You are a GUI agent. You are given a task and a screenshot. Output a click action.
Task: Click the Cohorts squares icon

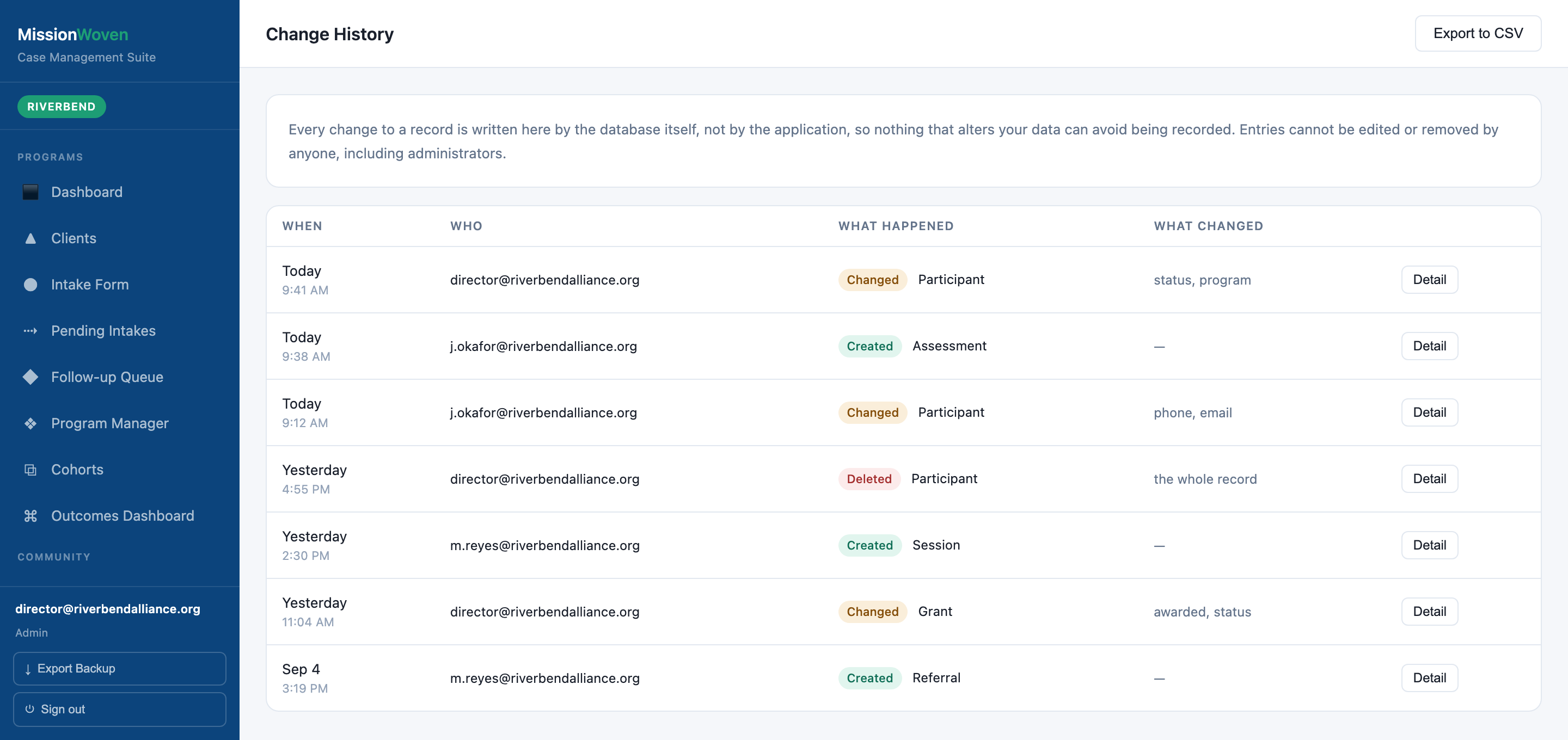point(30,470)
